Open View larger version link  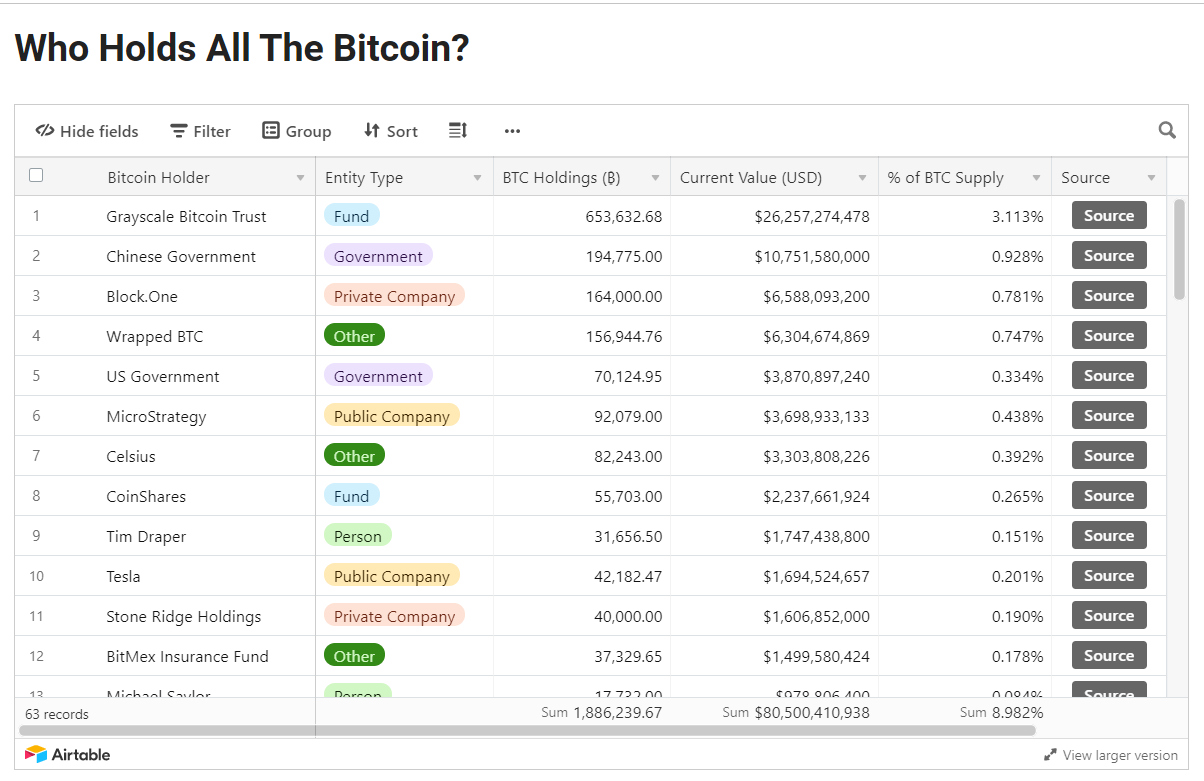click(1111, 755)
